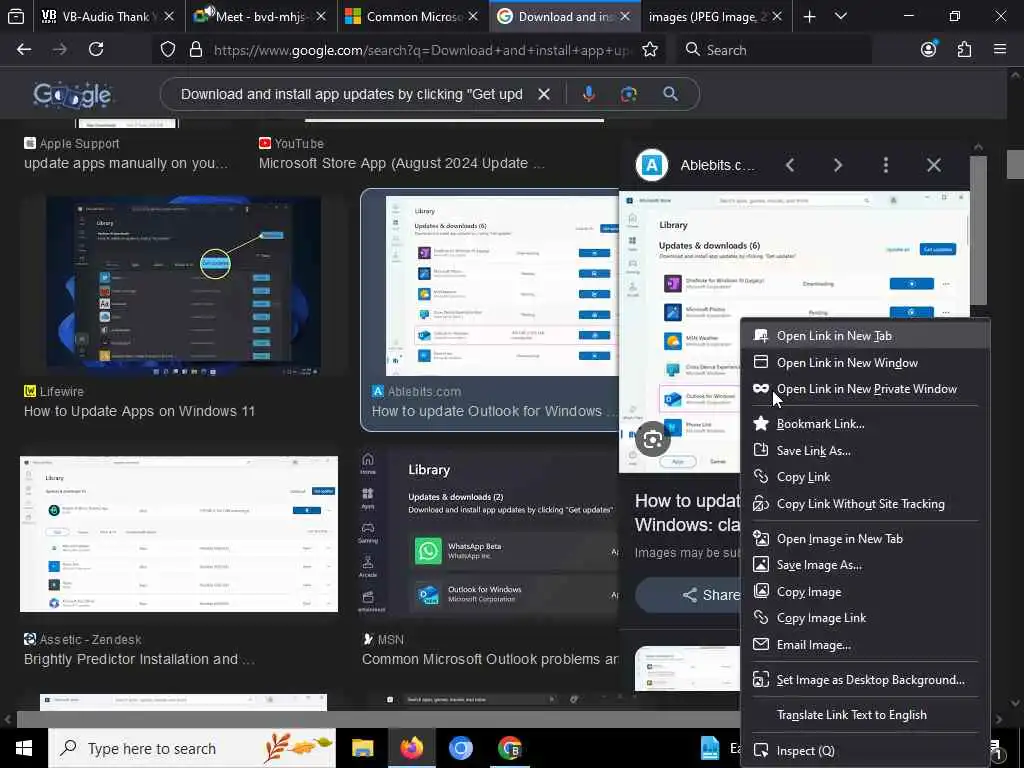
Task: Open Windows Start menu
Action: point(24,748)
